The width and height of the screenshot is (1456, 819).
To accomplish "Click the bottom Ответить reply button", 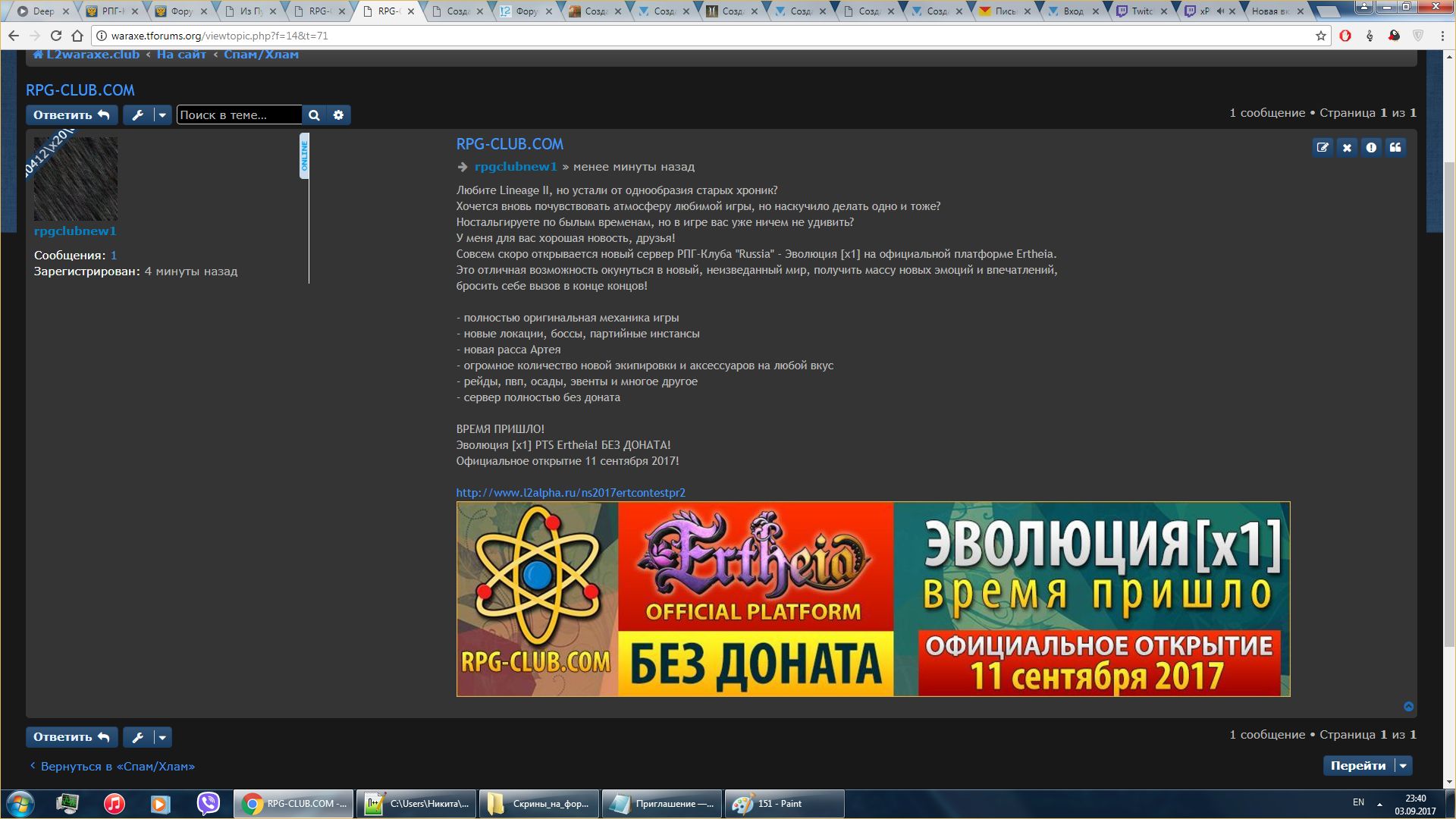I will point(72,737).
